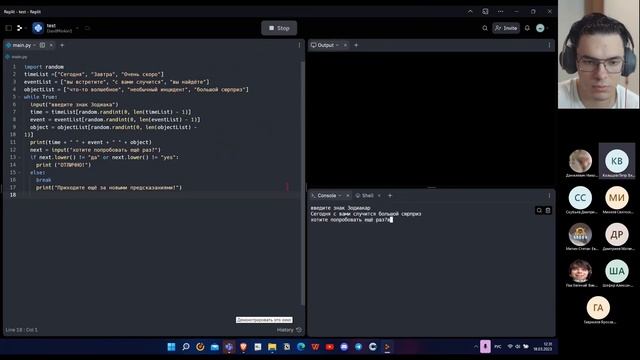Screen dimensions: 640x360
Task: Collapse the else block on line 15
Action: coord(19,172)
